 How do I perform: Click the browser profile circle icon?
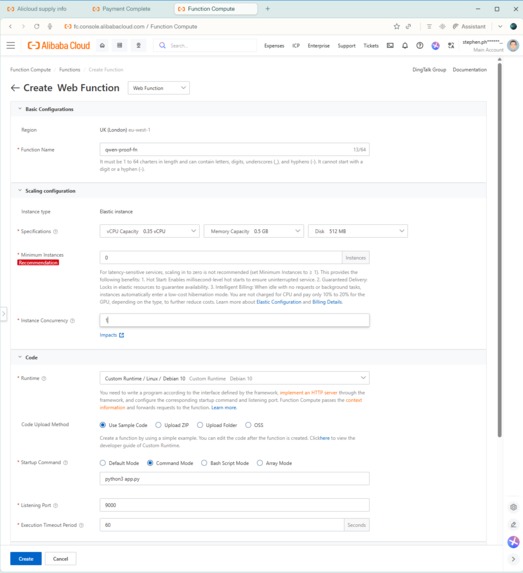[513, 26]
